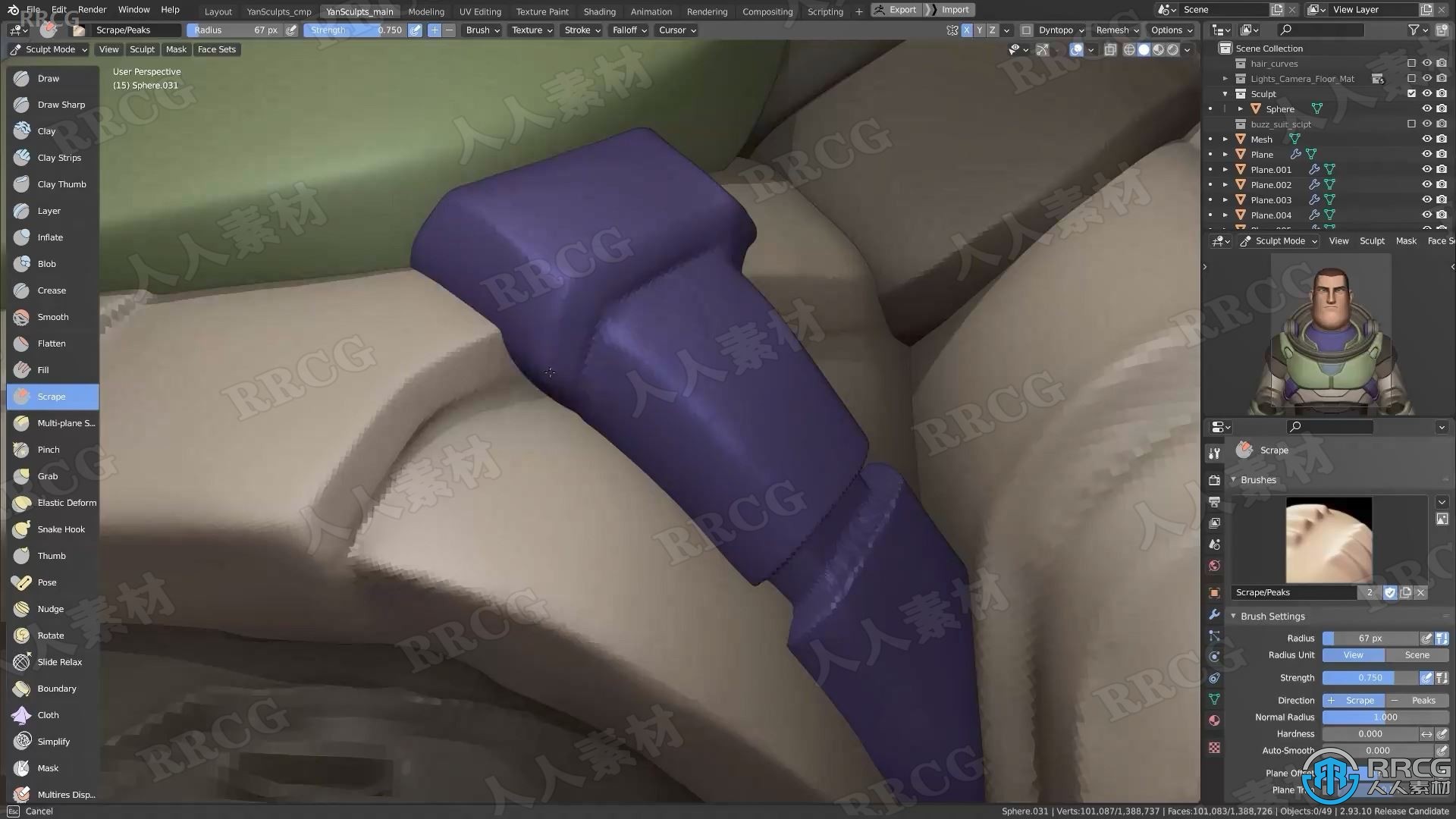The image size is (1456, 819).
Task: Set brush Direction to Peaks
Action: 1417,701
